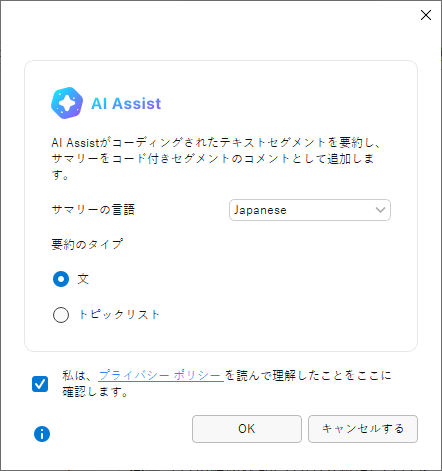Confirm with the OK button
This screenshot has height=471, width=442.
click(x=247, y=429)
